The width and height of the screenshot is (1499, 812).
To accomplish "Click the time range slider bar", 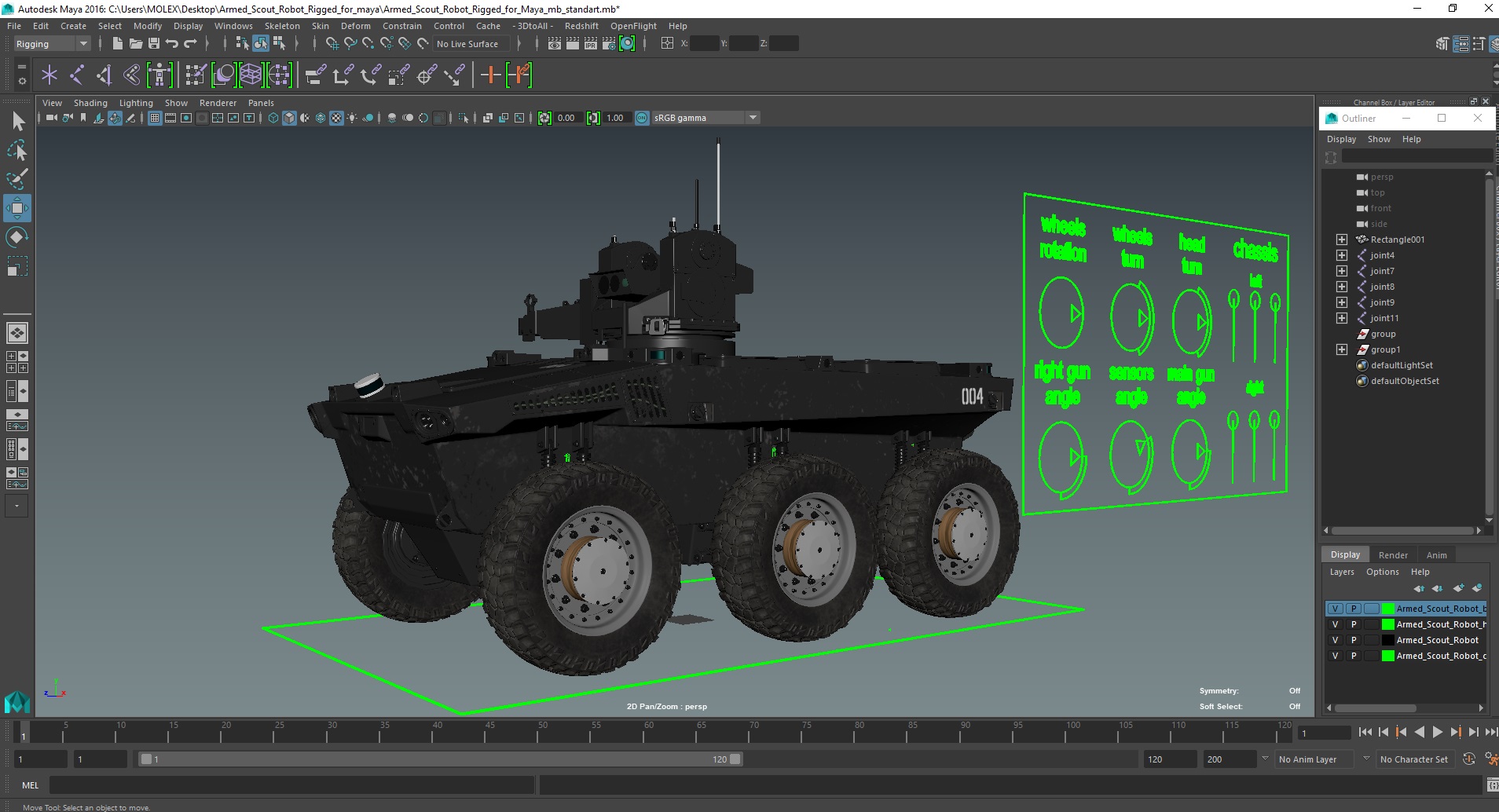I will pos(440,759).
